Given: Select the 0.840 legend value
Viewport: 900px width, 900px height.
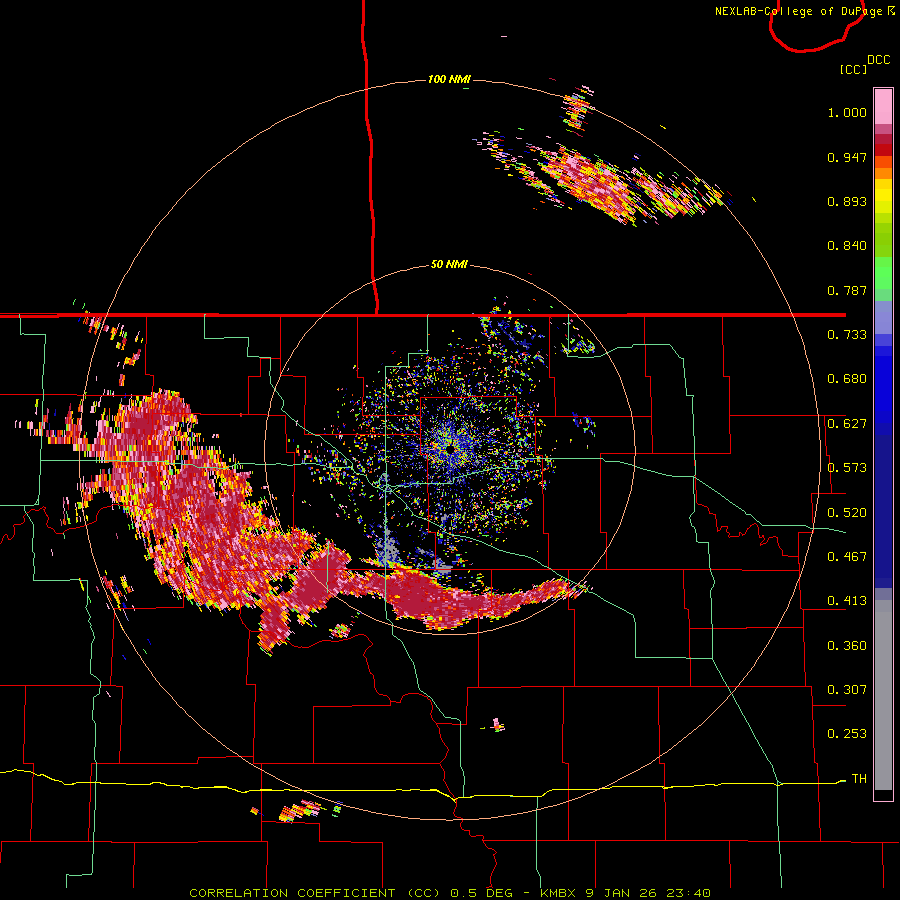Looking at the screenshot, I should point(847,246).
